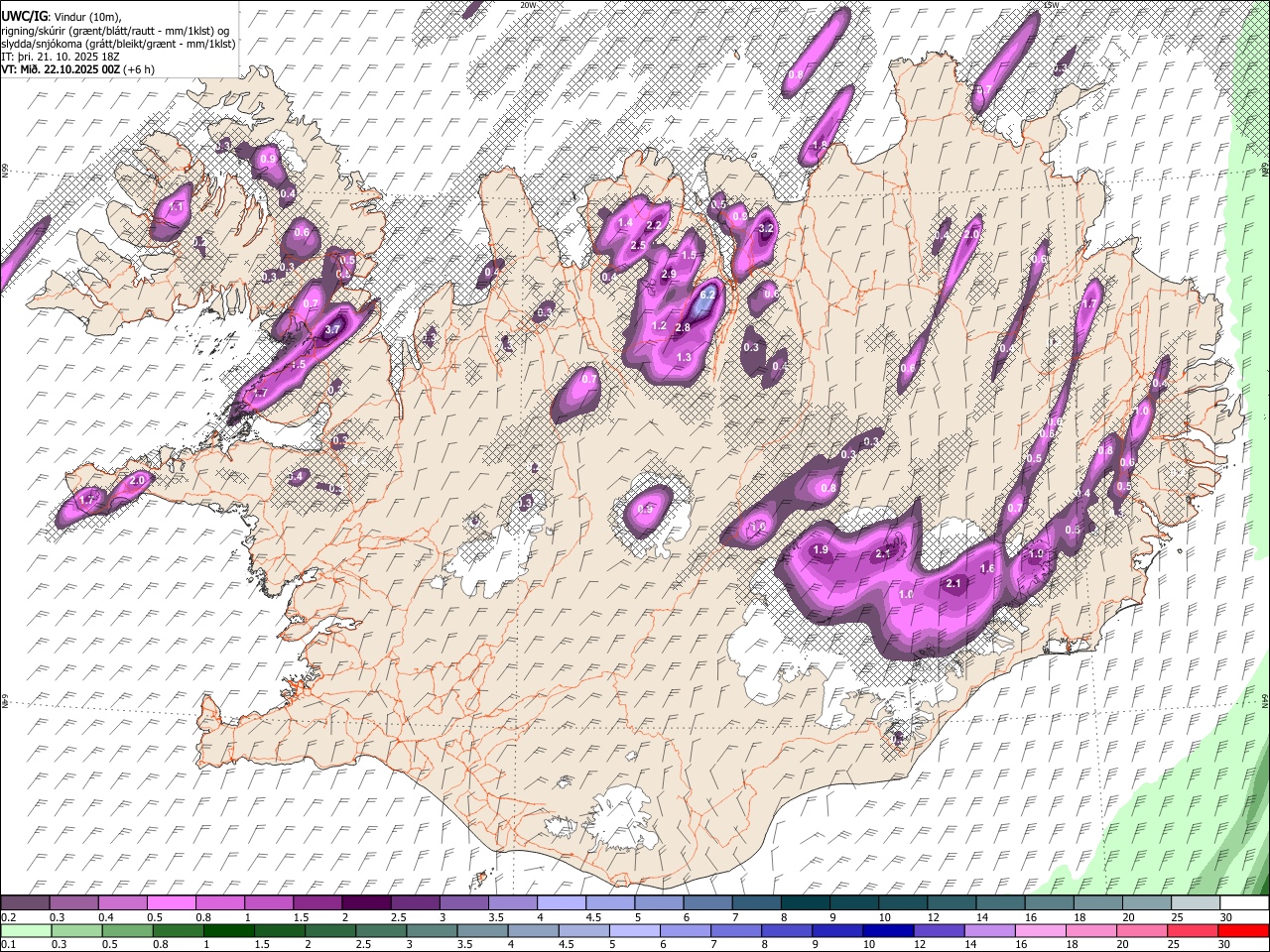
Task: Click the 1.6 value label in the southeast
Action: click(986, 569)
